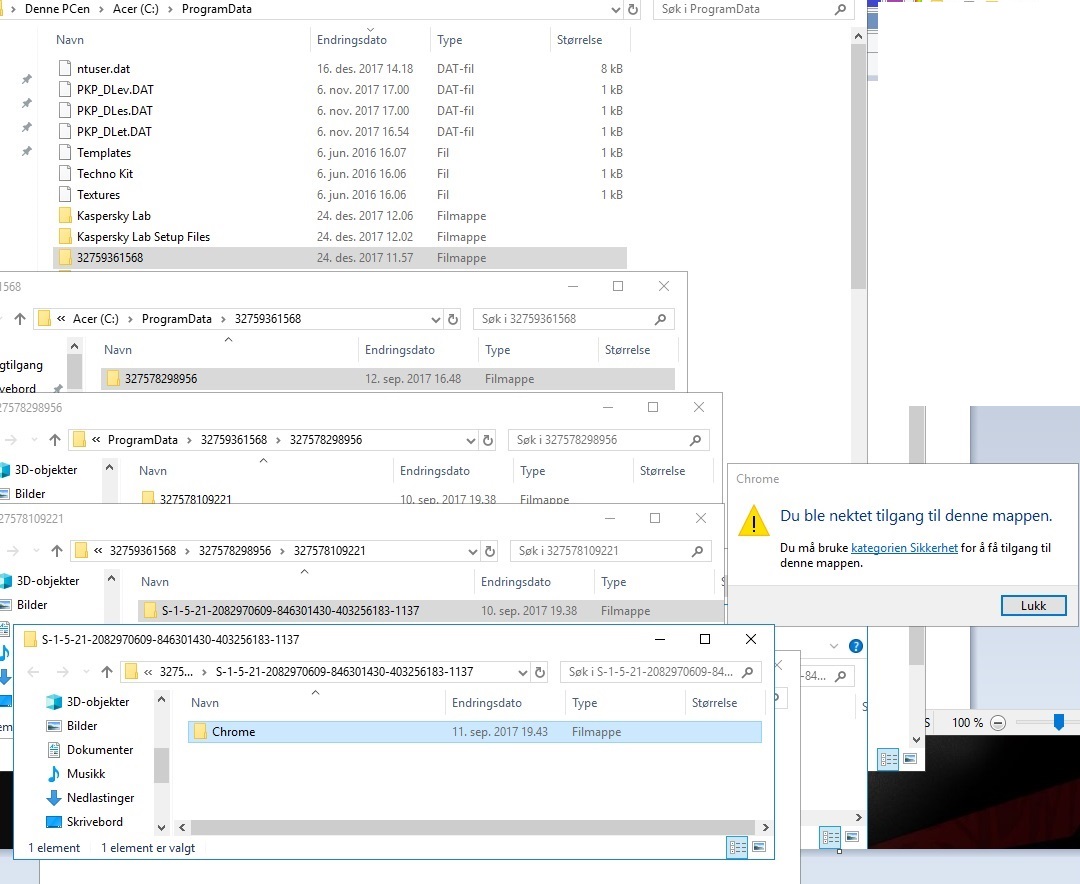Open the recent locations dropdown in the S-1-5-21 window

(x=86, y=672)
